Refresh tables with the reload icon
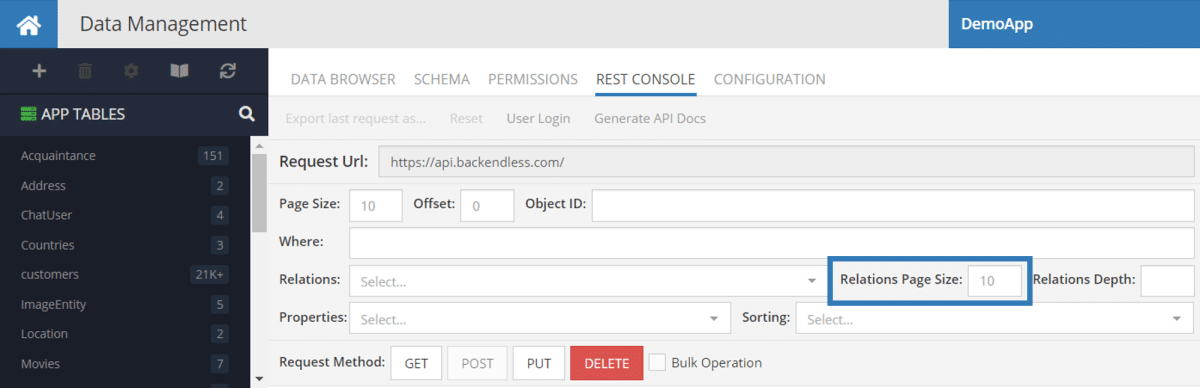1200x388 pixels. point(228,71)
